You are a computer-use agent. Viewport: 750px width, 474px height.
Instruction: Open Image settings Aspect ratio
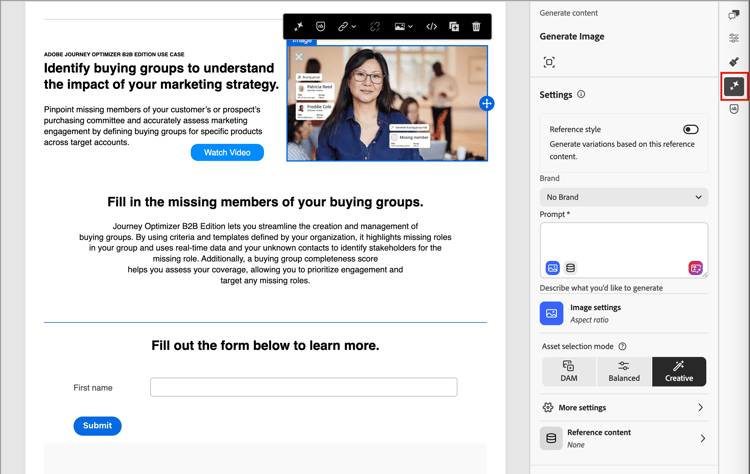pos(624,313)
